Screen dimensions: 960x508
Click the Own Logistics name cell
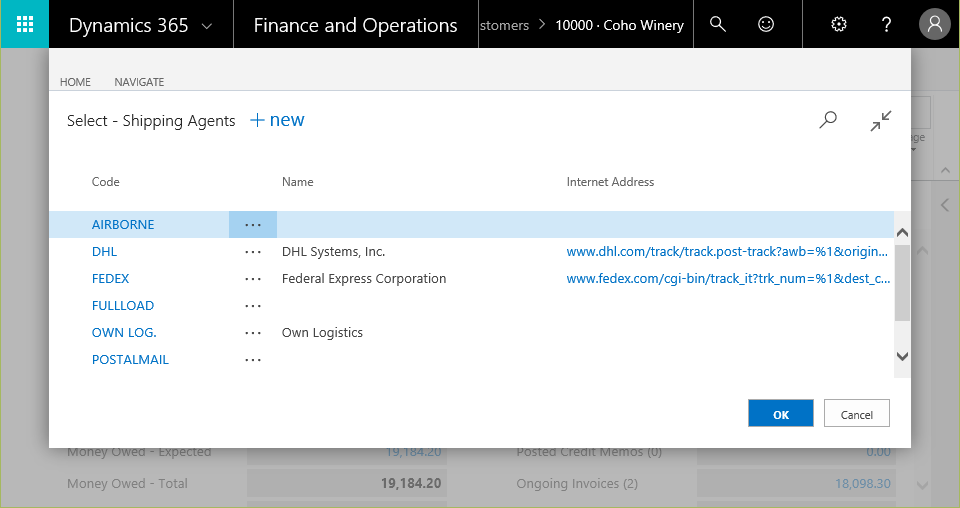point(322,332)
